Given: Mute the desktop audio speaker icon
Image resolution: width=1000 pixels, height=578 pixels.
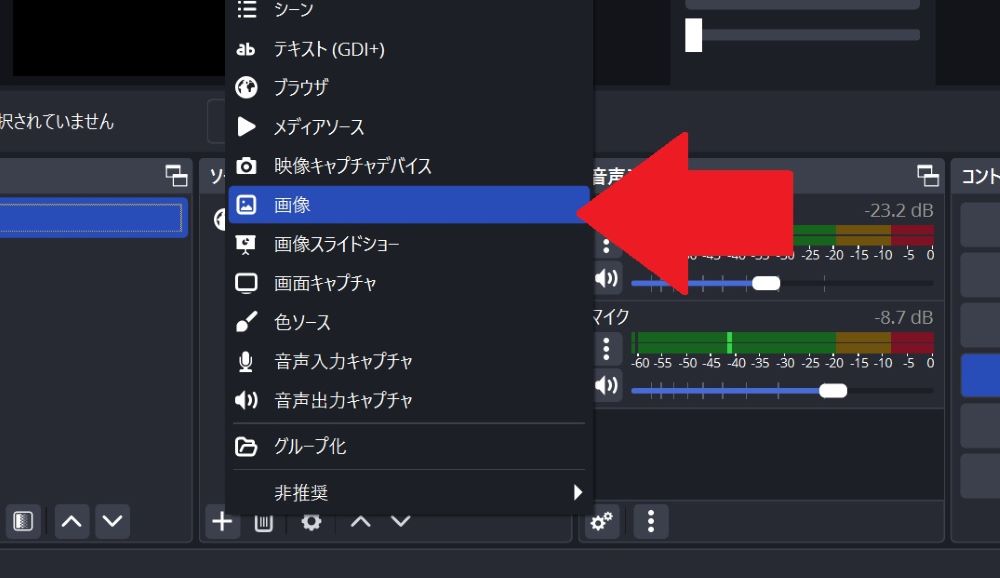Looking at the screenshot, I should [x=606, y=278].
